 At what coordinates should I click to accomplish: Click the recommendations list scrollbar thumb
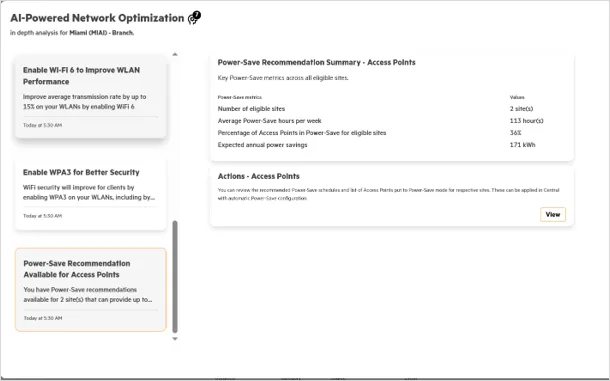[x=175, y=277]
